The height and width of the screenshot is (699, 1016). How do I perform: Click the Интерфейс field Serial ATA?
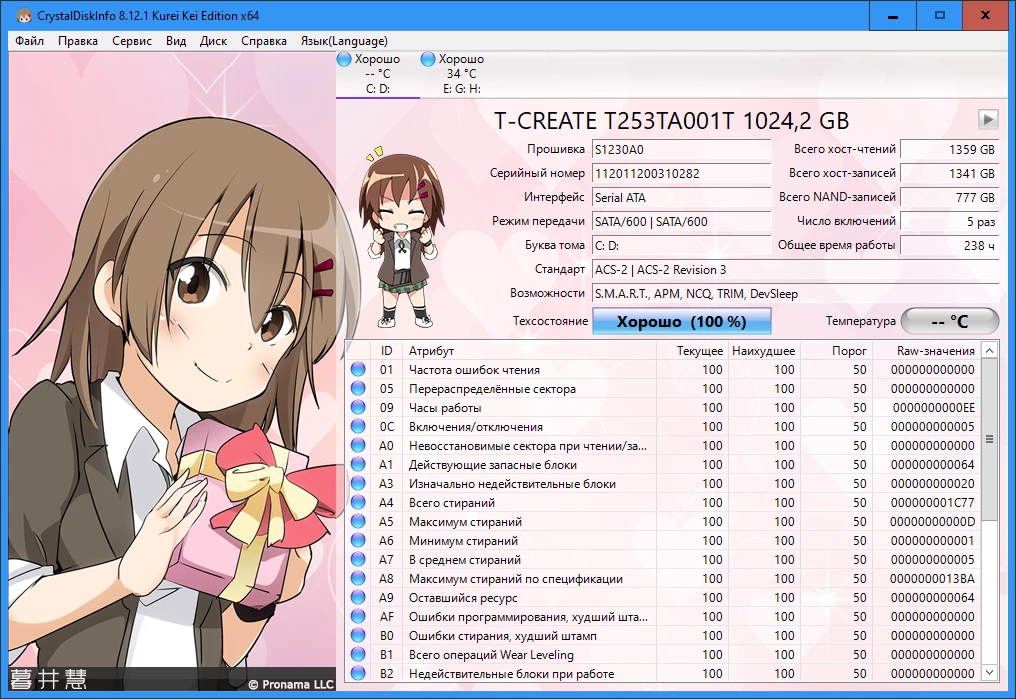click(x=682, y=198)
